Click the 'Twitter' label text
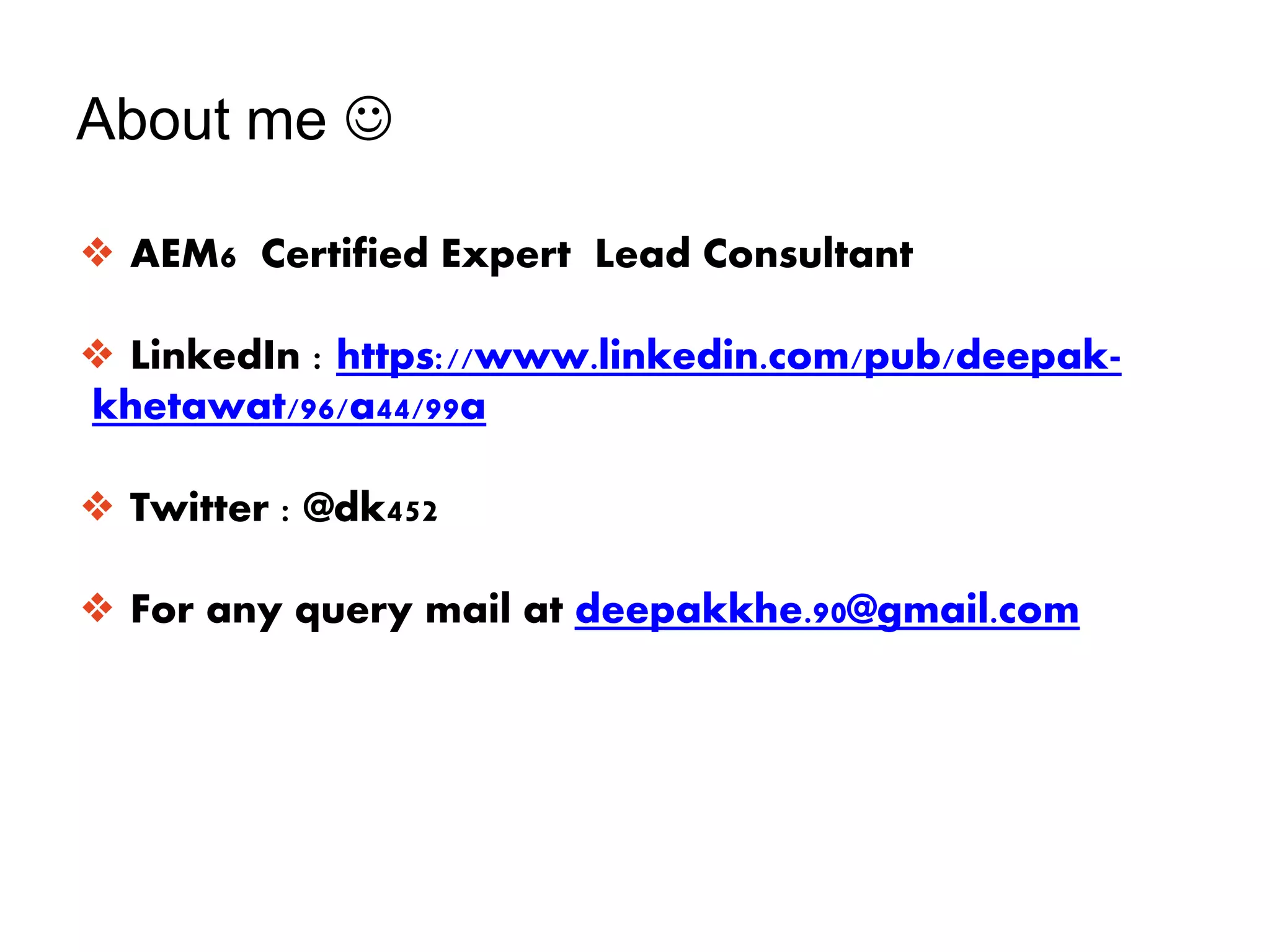 (199, 508)
